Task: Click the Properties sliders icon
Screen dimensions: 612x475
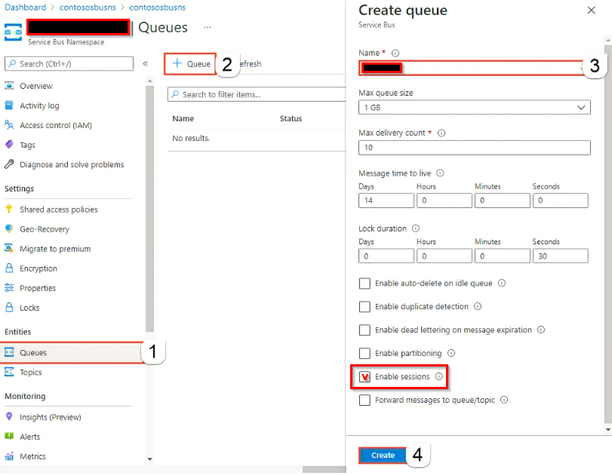Action: [9, 288]
